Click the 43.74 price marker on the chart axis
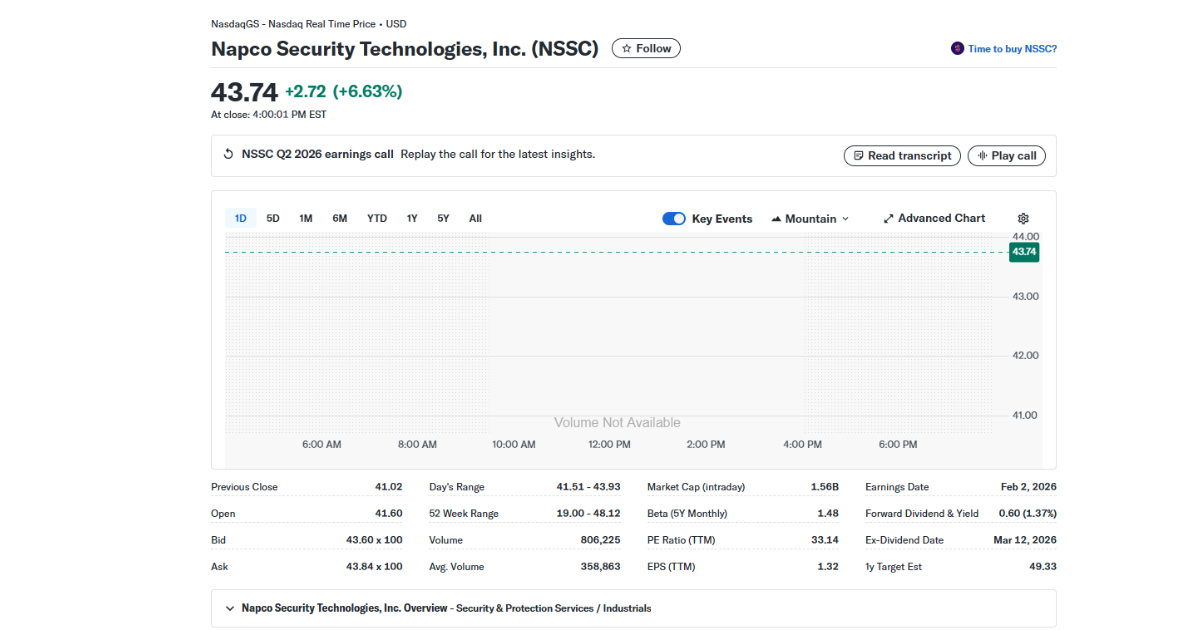Image resolution: width=1200 pixels, height=630 pixels. pos(1023,252)
